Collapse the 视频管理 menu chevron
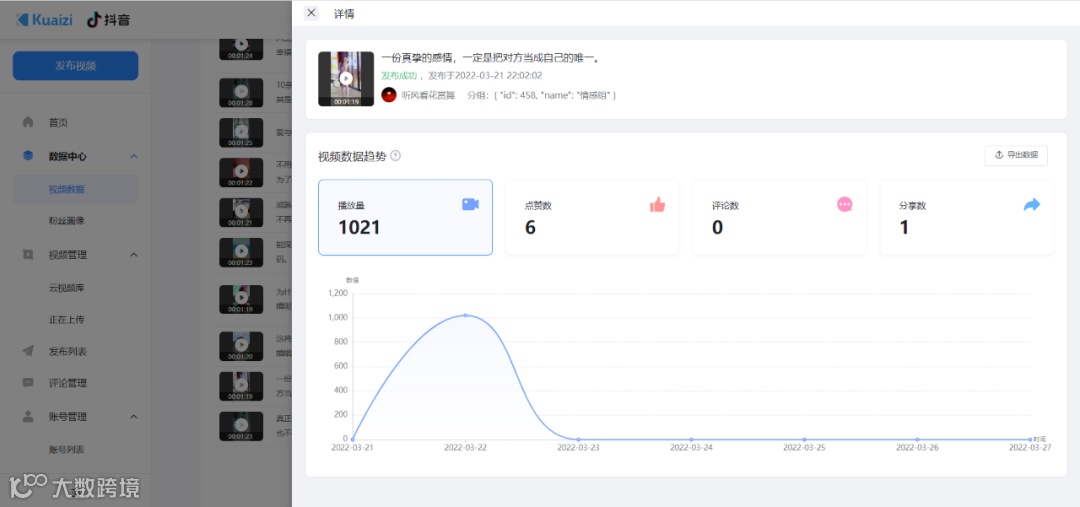Screen dimensions: 1080x507 pyautogui.click(x=134, y=255)
